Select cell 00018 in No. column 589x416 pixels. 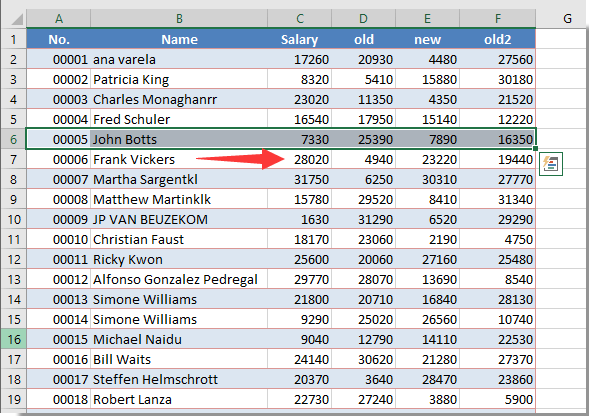click(59, 399)
